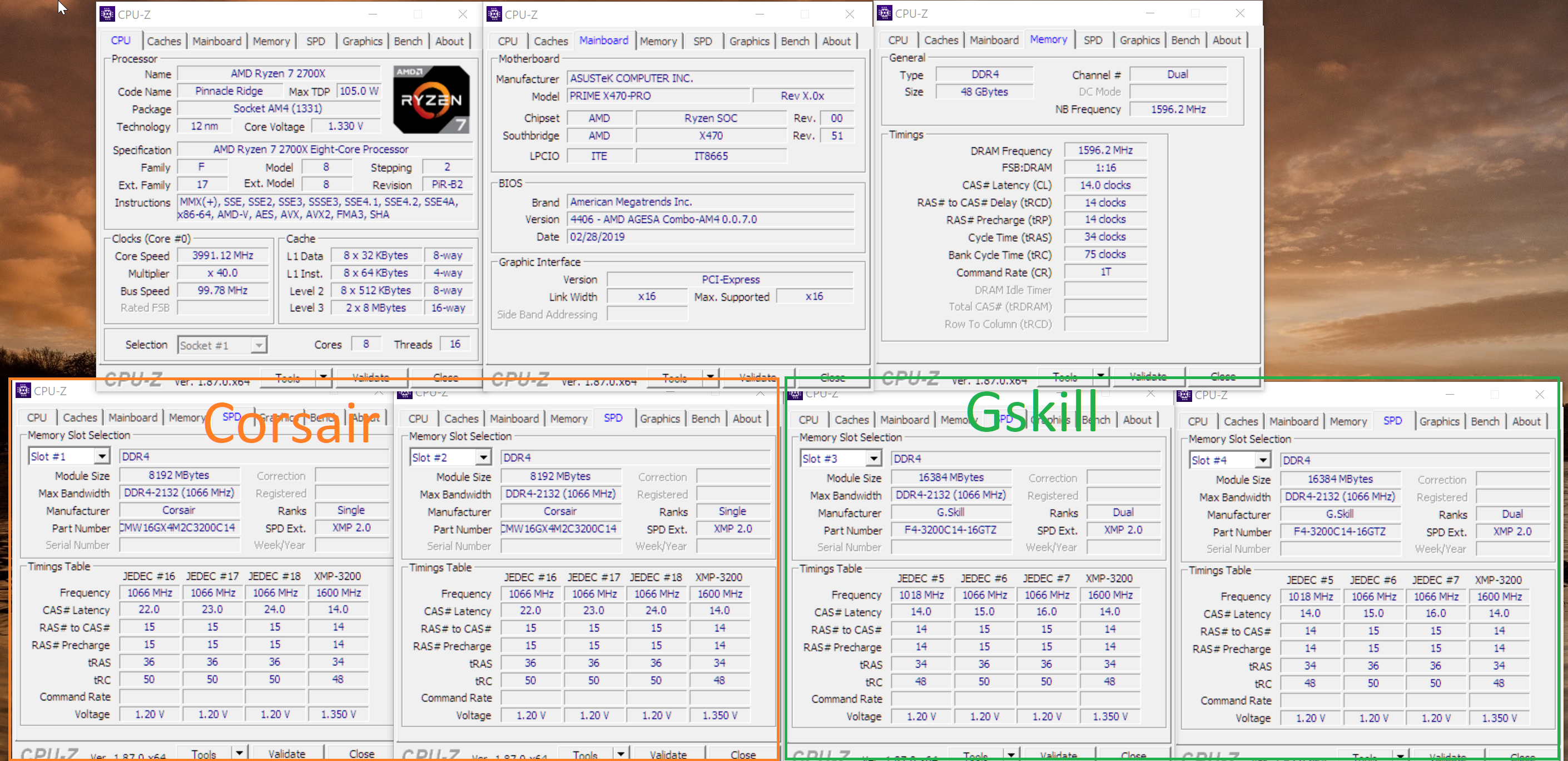The height and width of the screenshot is (761, 1568).
Task: Expand the Slot #2 memory slot dropdown
Action: coord(483,457)
